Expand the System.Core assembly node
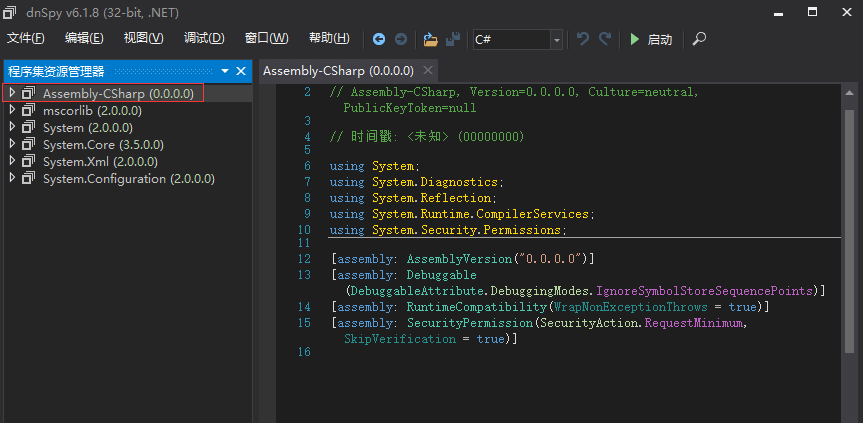Screen dimensions: 863x423 [x=12, y=145]
